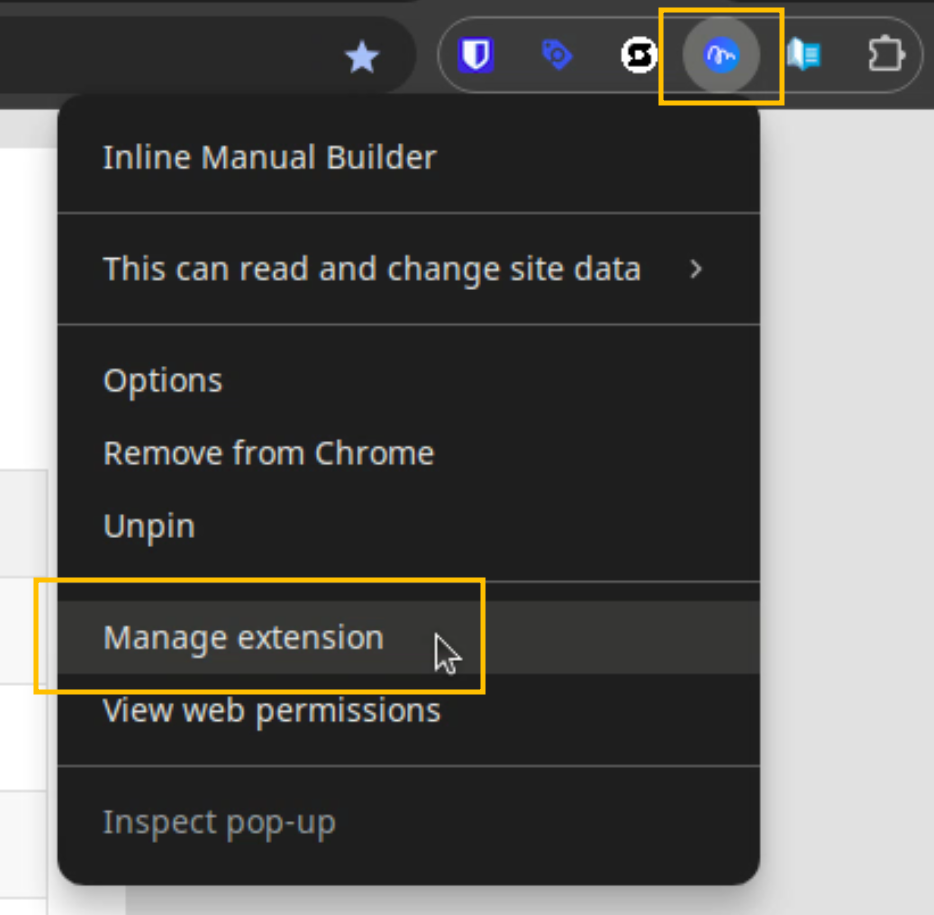
Task: Expand the site data submenu arrow
Action: pyautogui.click(x=696, y=269)
